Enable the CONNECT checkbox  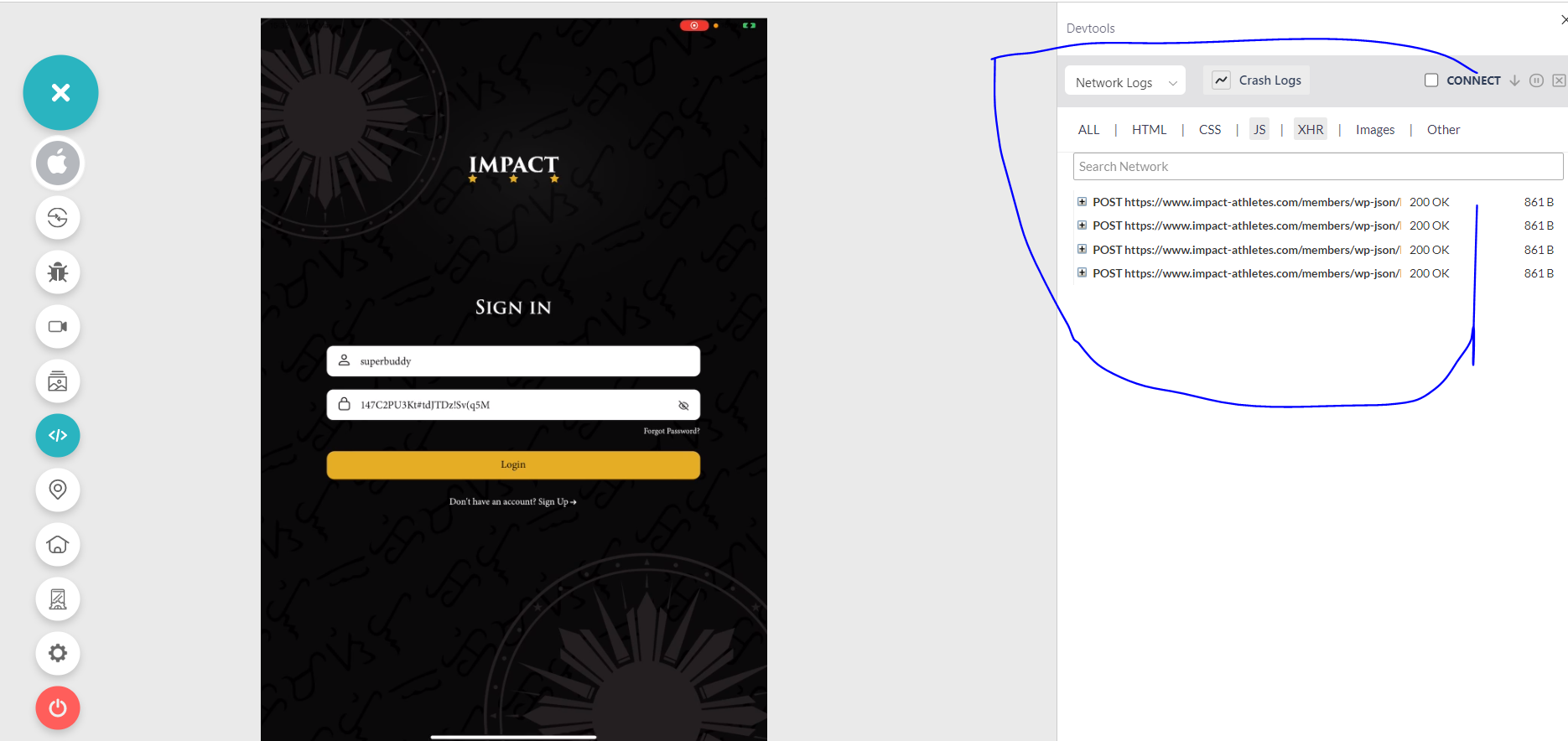[1431, 80]
